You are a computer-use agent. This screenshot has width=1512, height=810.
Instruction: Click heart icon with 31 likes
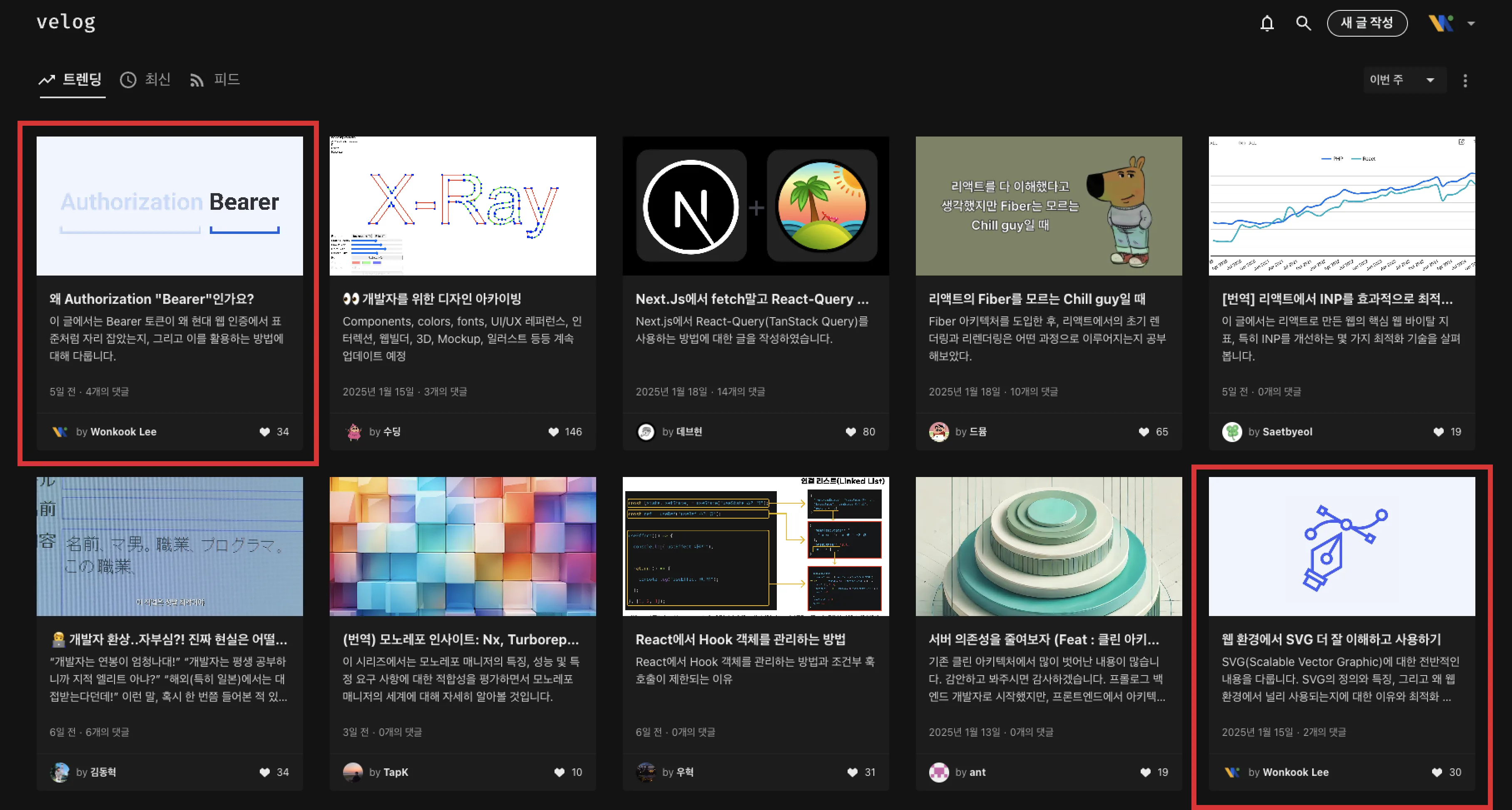(852, 773)
